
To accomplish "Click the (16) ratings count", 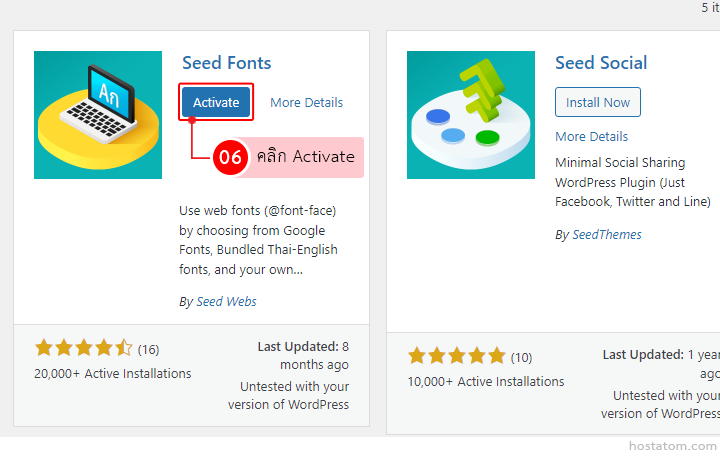I will point(148,350).
